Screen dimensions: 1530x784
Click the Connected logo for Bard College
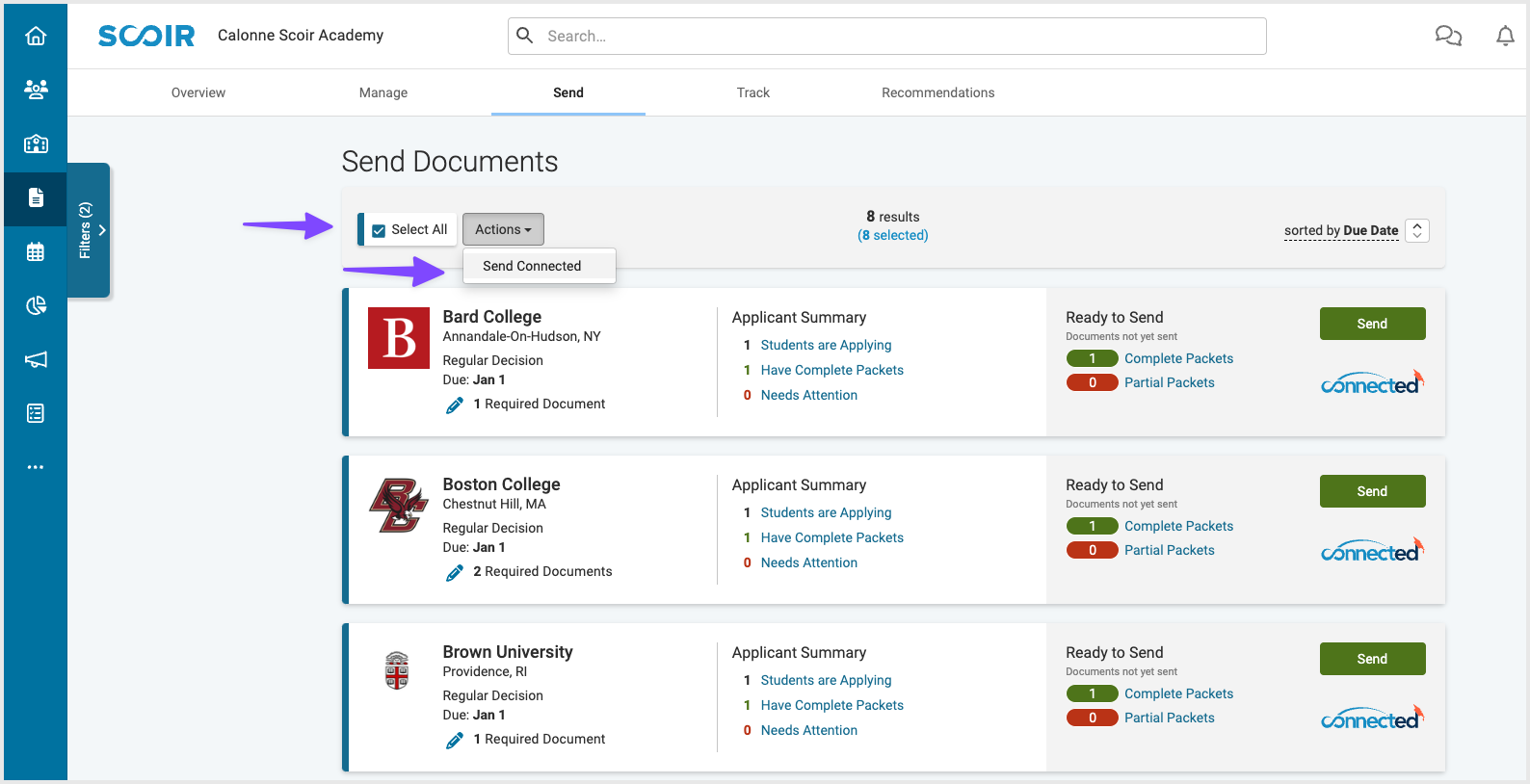point(1372,383)
